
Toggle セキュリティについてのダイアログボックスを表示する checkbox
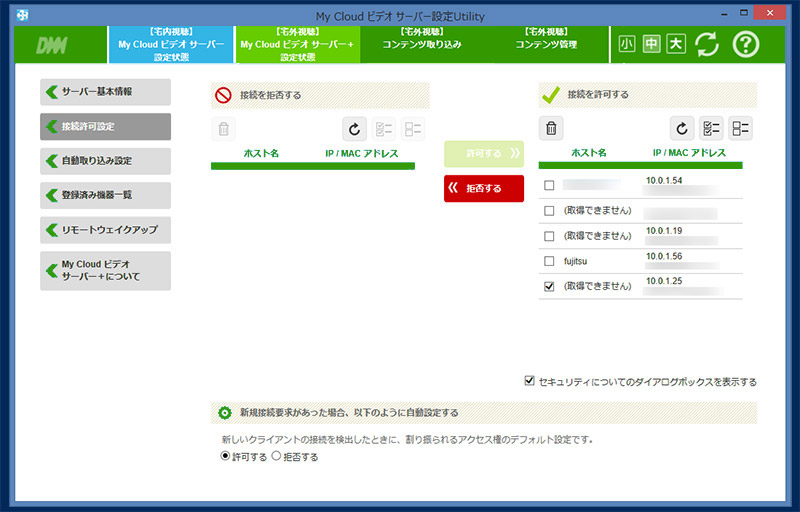530,381
